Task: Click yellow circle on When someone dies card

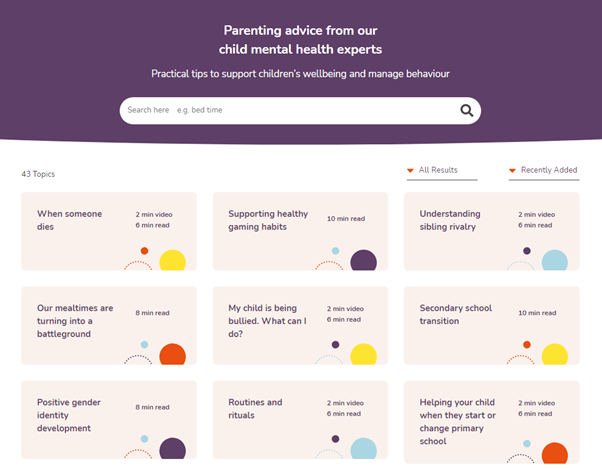Action: (x=172, y=260)
